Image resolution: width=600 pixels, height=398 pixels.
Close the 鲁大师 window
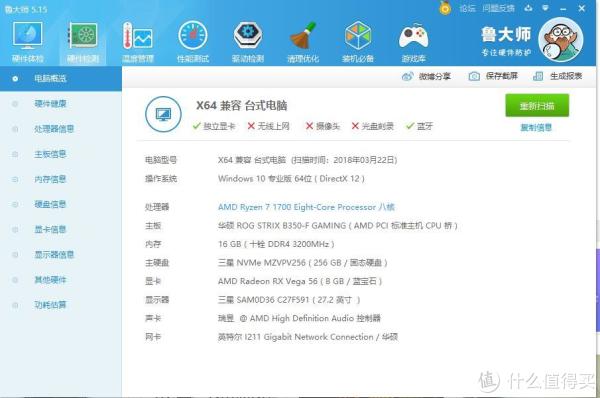pos(582,8)
